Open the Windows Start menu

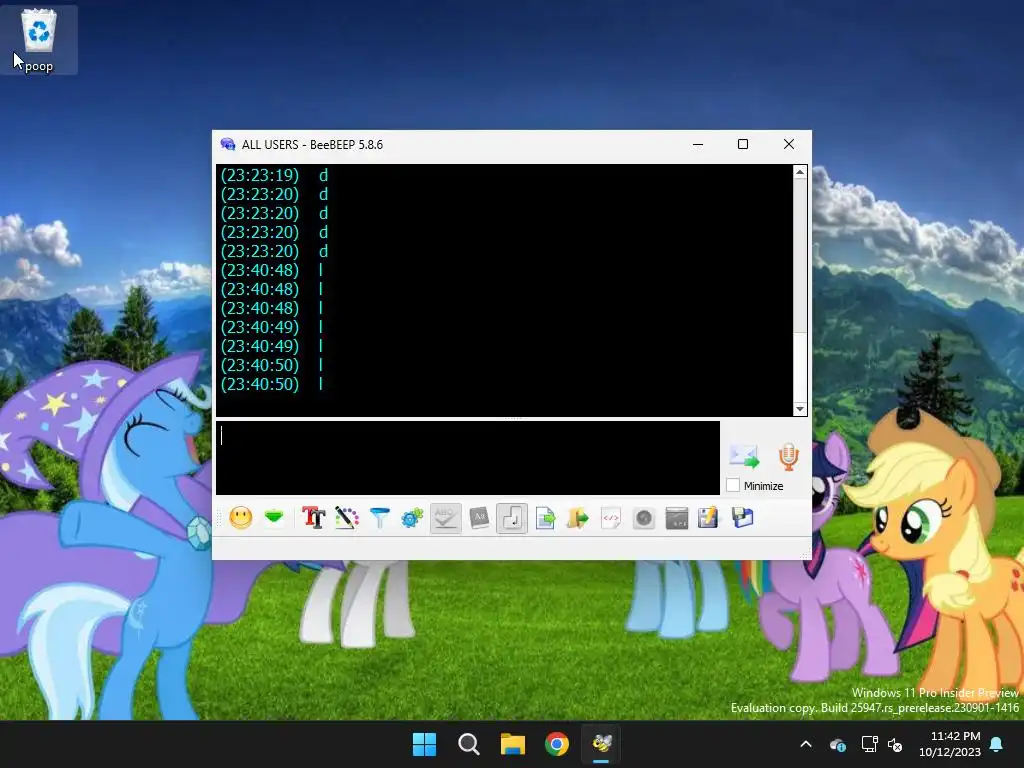424,744
